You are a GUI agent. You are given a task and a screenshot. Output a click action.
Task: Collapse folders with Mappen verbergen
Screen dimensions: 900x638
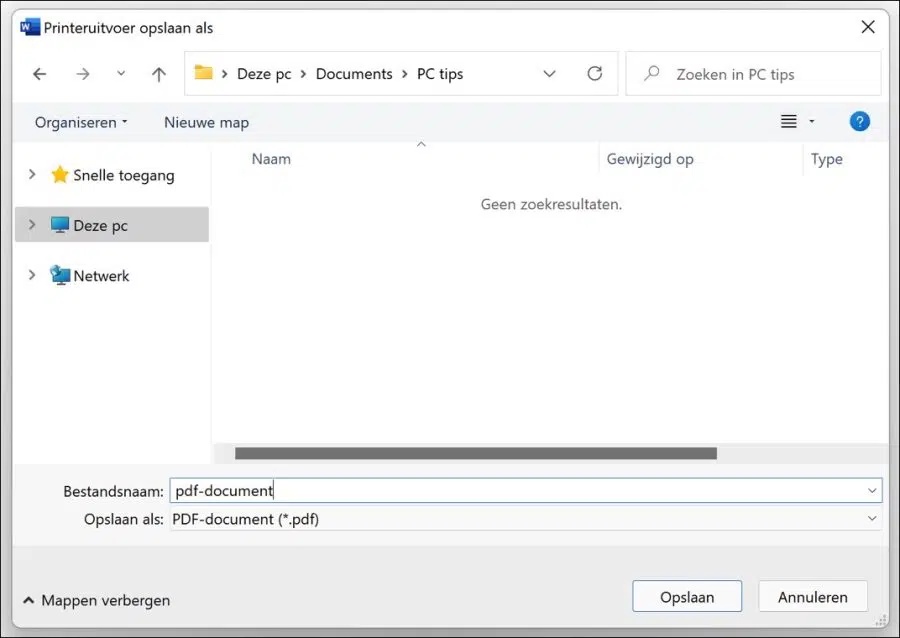click(x=96, y=600)
